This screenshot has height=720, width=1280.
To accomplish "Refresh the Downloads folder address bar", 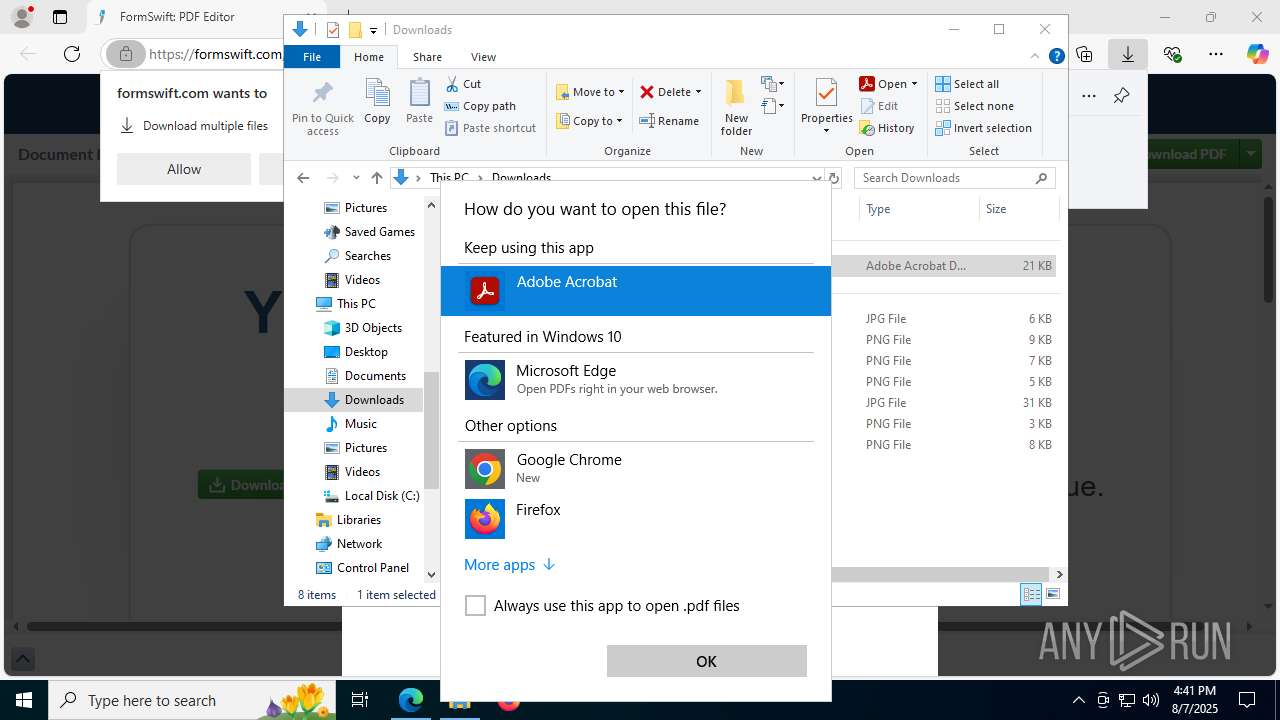I will coord(835,178).
